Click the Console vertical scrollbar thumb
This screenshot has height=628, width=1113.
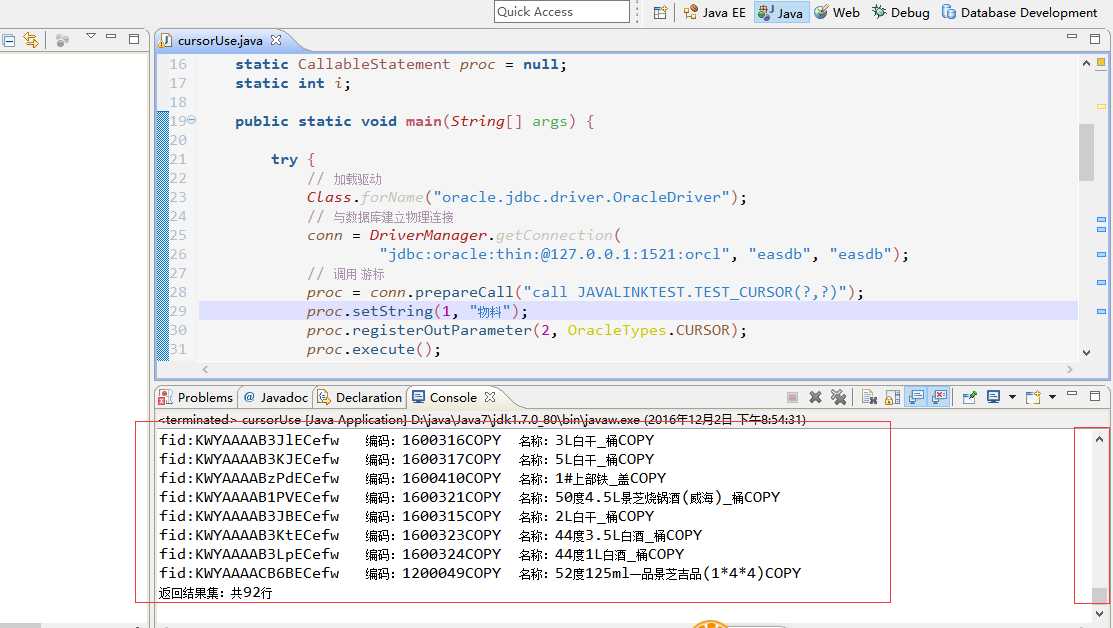1099,594
